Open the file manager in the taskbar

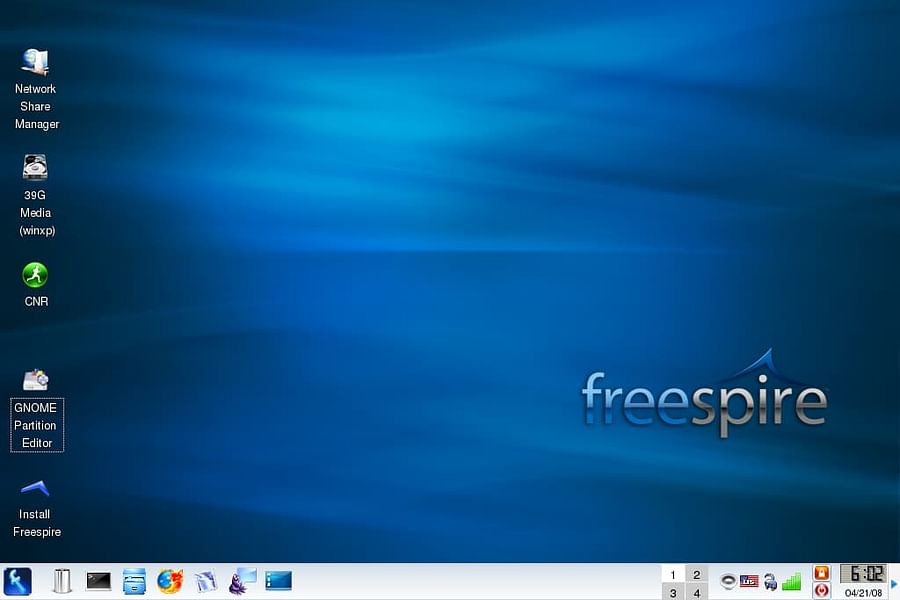(134, 581)
